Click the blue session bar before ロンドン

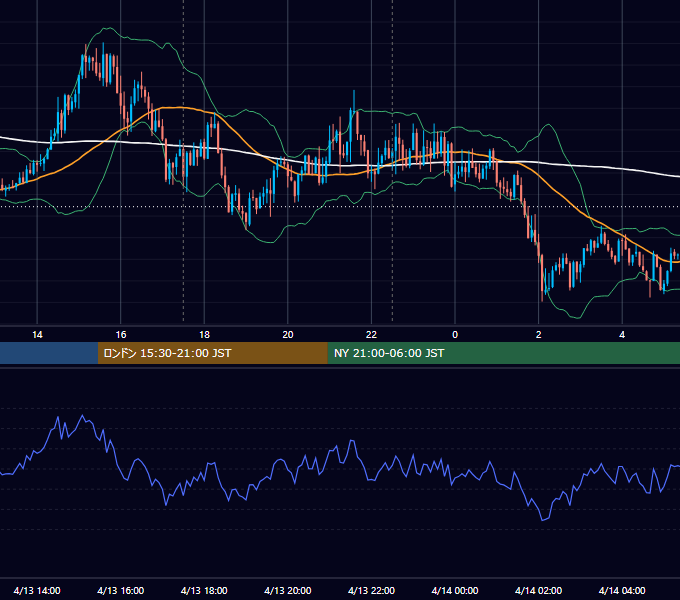[x=49, y=353]
